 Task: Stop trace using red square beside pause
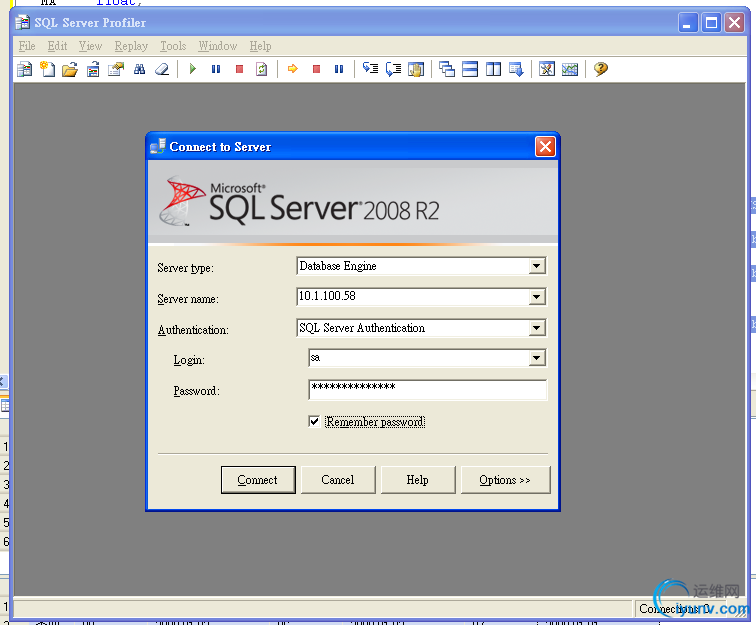click(239, 69)
